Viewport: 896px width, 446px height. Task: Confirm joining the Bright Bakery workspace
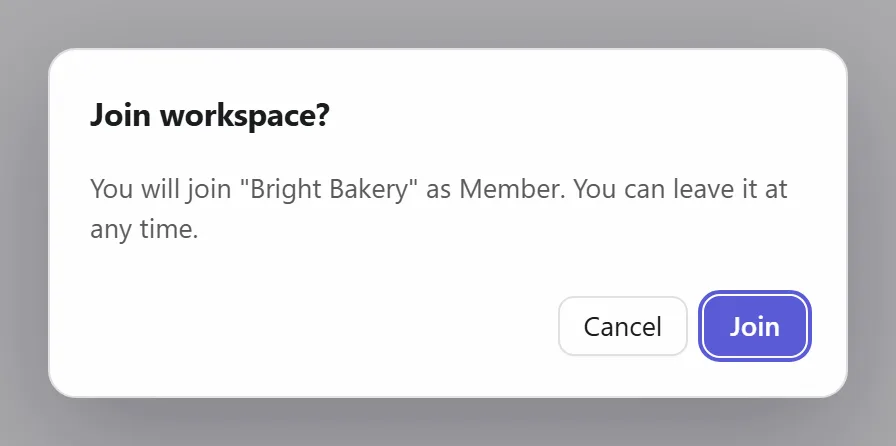(754, 326)
